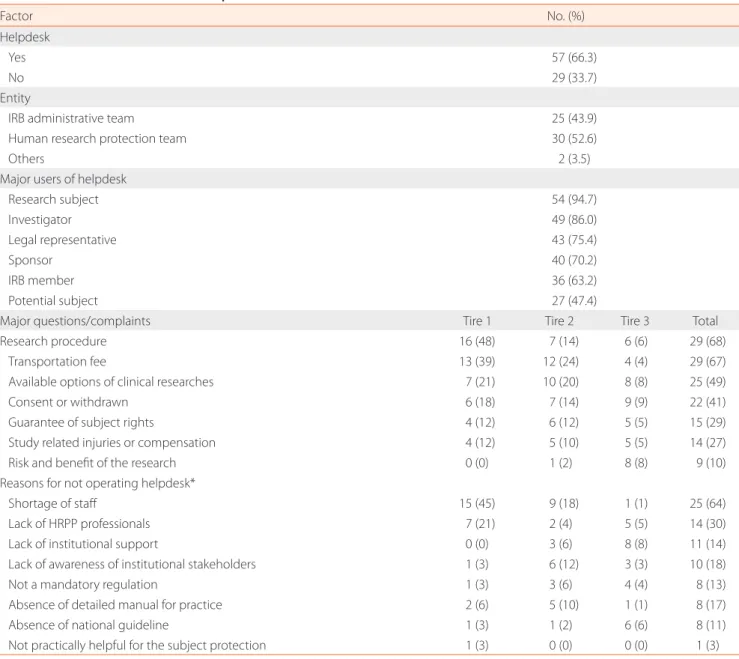Viewport: 739px width, 659px height.
Task: Click the value '43 (75.4)'
Action: point(574,240)
